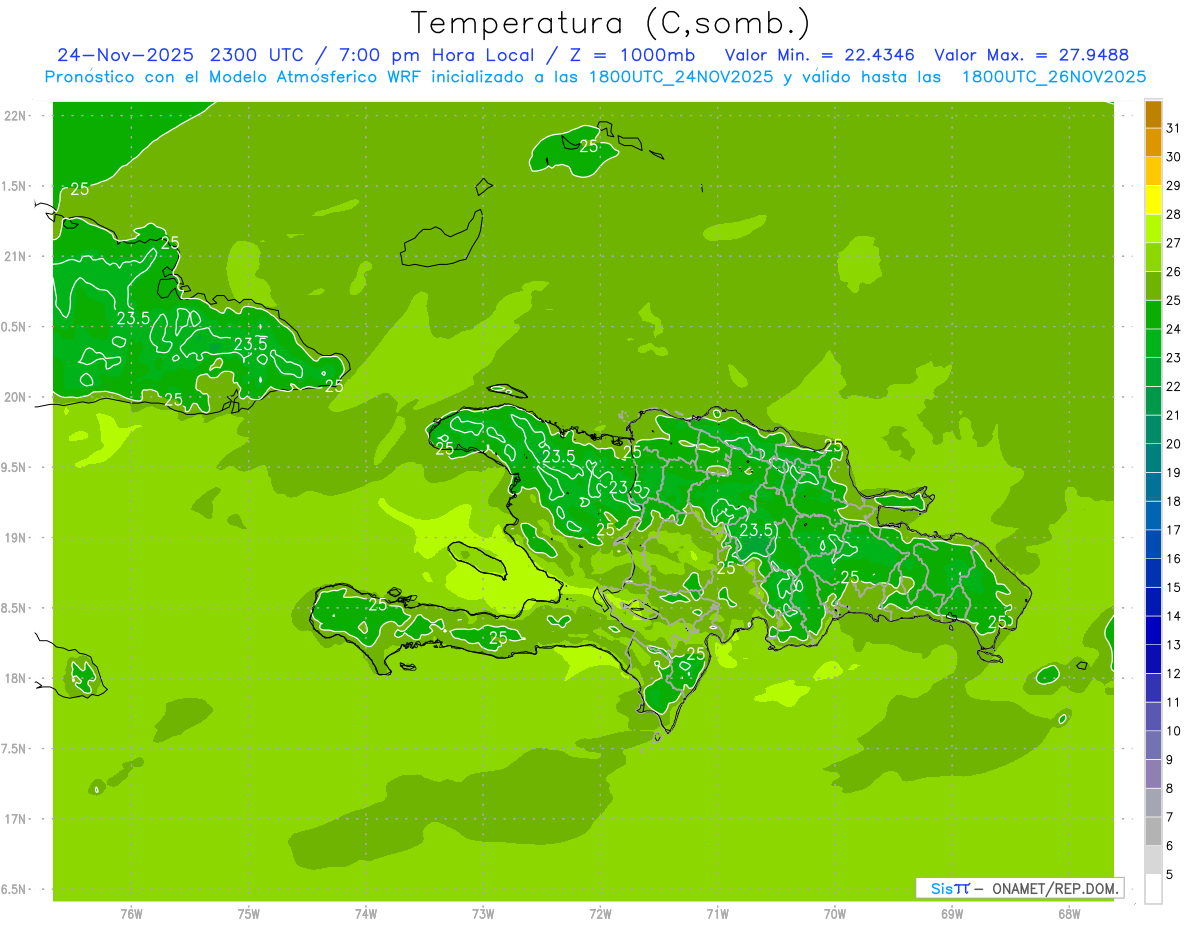The width and height of the screenshot is (1200, 927).
Task: Click the 72W longitude axis label
Action: click(600, 914)
